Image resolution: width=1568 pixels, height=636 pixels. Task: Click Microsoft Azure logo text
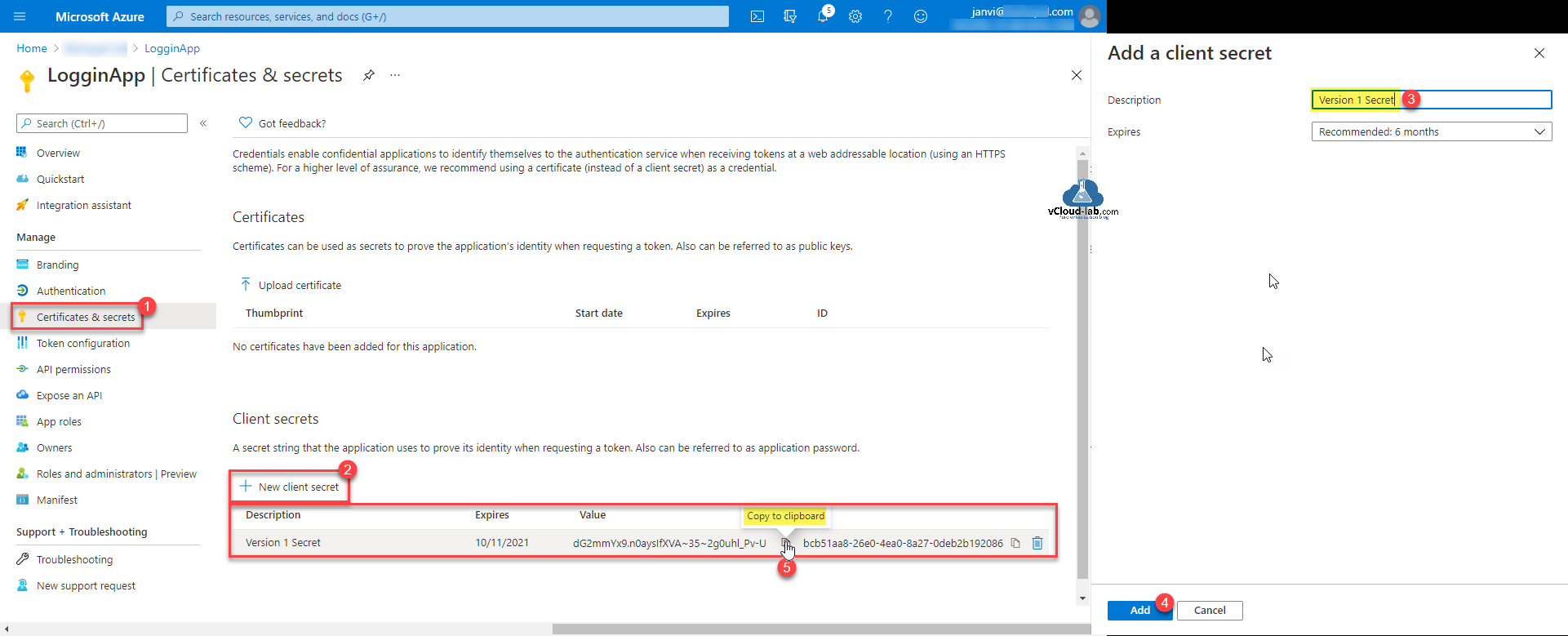pyautogui.click(x=100, y=16)
